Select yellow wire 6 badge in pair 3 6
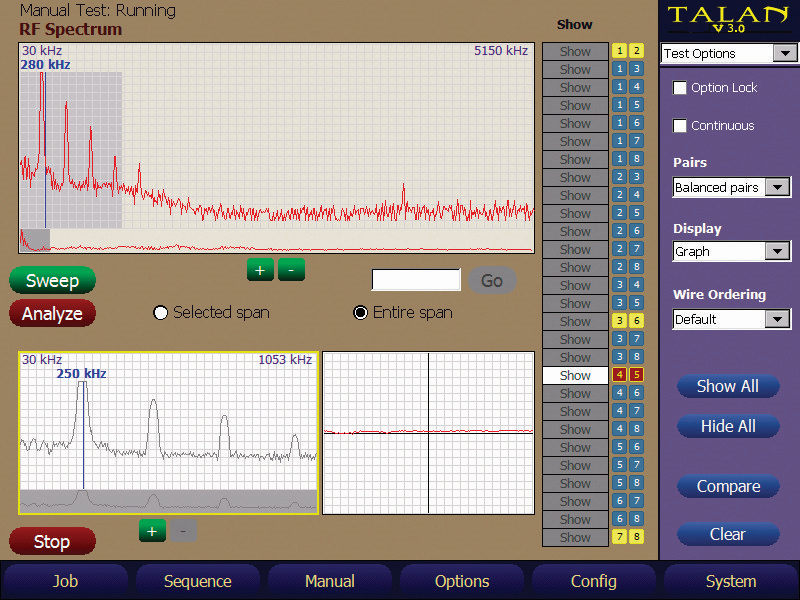The height and width of the screenshot is (600, 800). [637, 320]
